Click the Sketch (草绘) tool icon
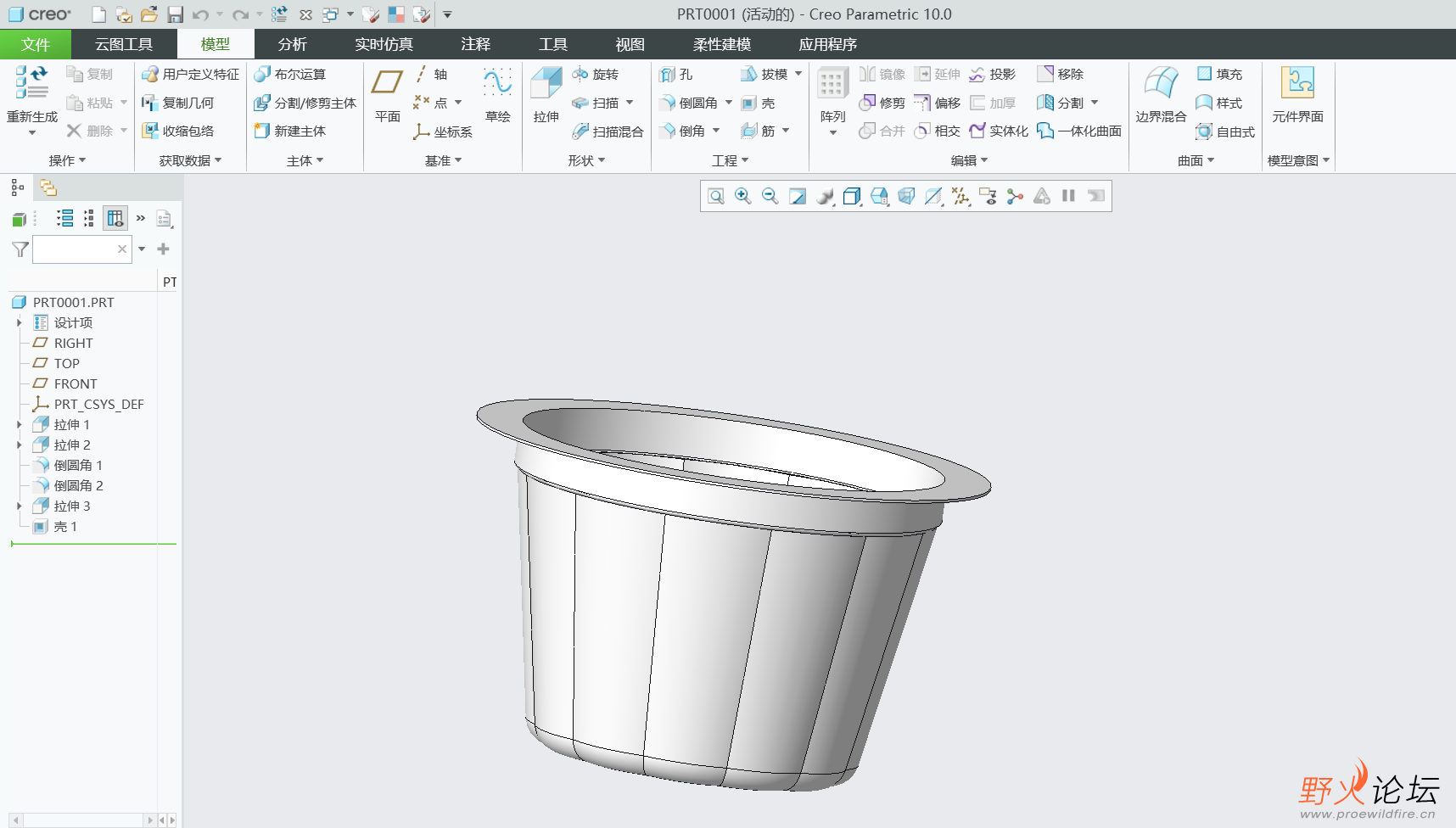 coord(497,84)
